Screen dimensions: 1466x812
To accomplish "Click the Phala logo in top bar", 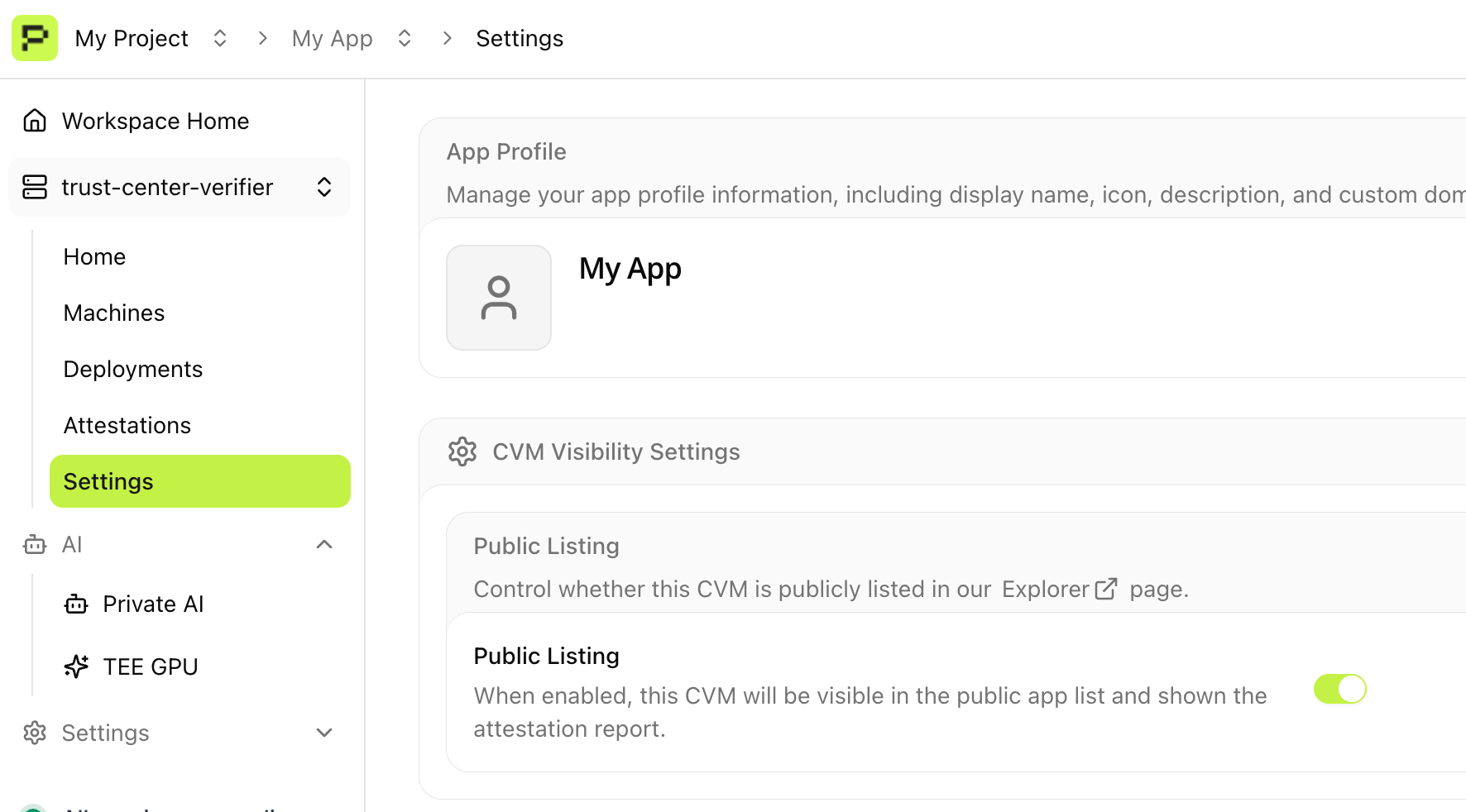I will [34, 38].
